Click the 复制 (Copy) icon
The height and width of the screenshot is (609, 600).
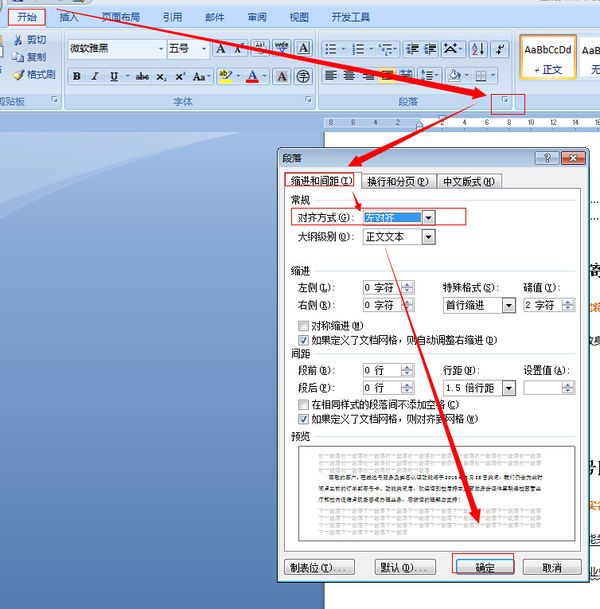point(18,57)
